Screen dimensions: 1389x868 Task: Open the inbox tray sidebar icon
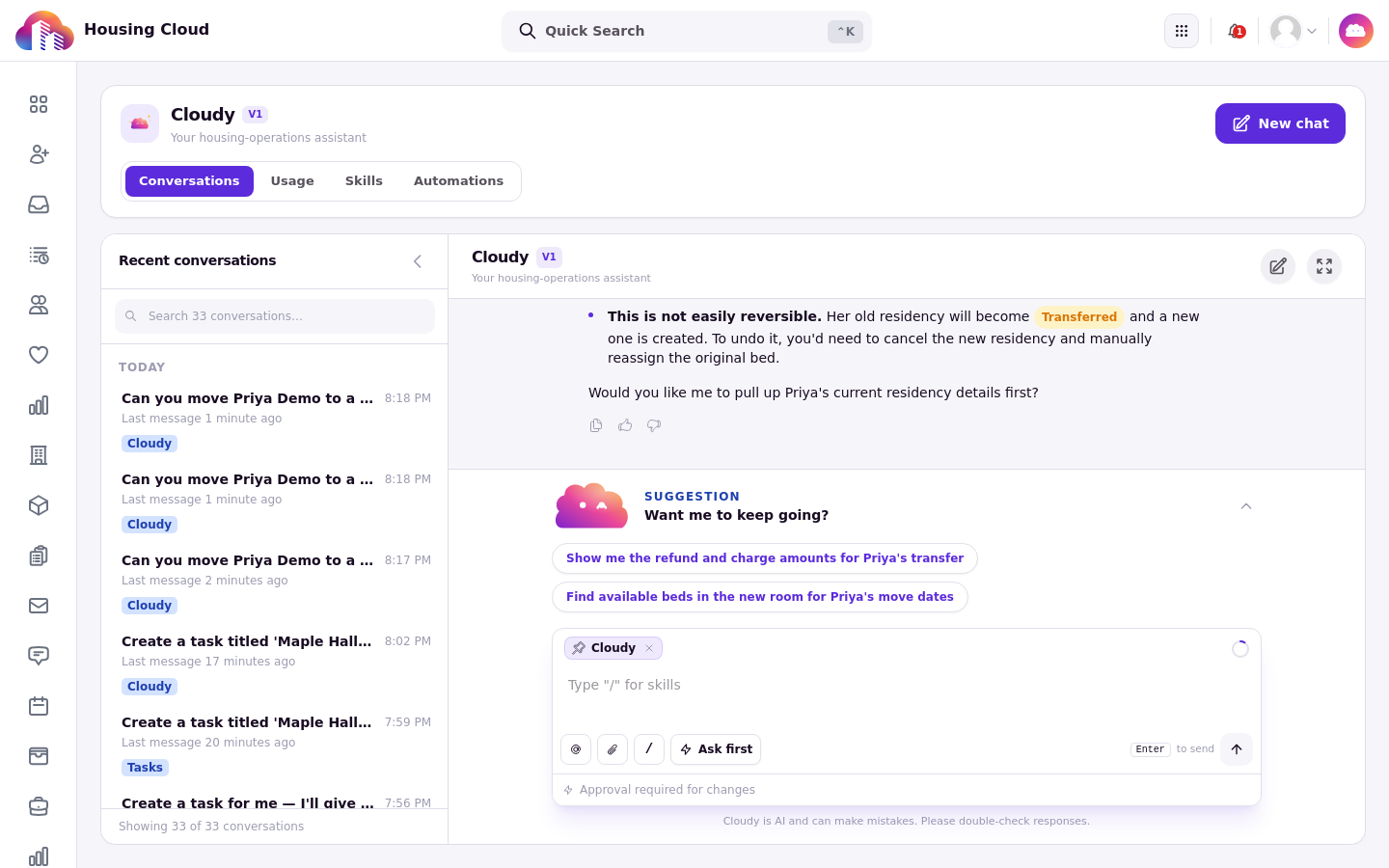point(39,204)
